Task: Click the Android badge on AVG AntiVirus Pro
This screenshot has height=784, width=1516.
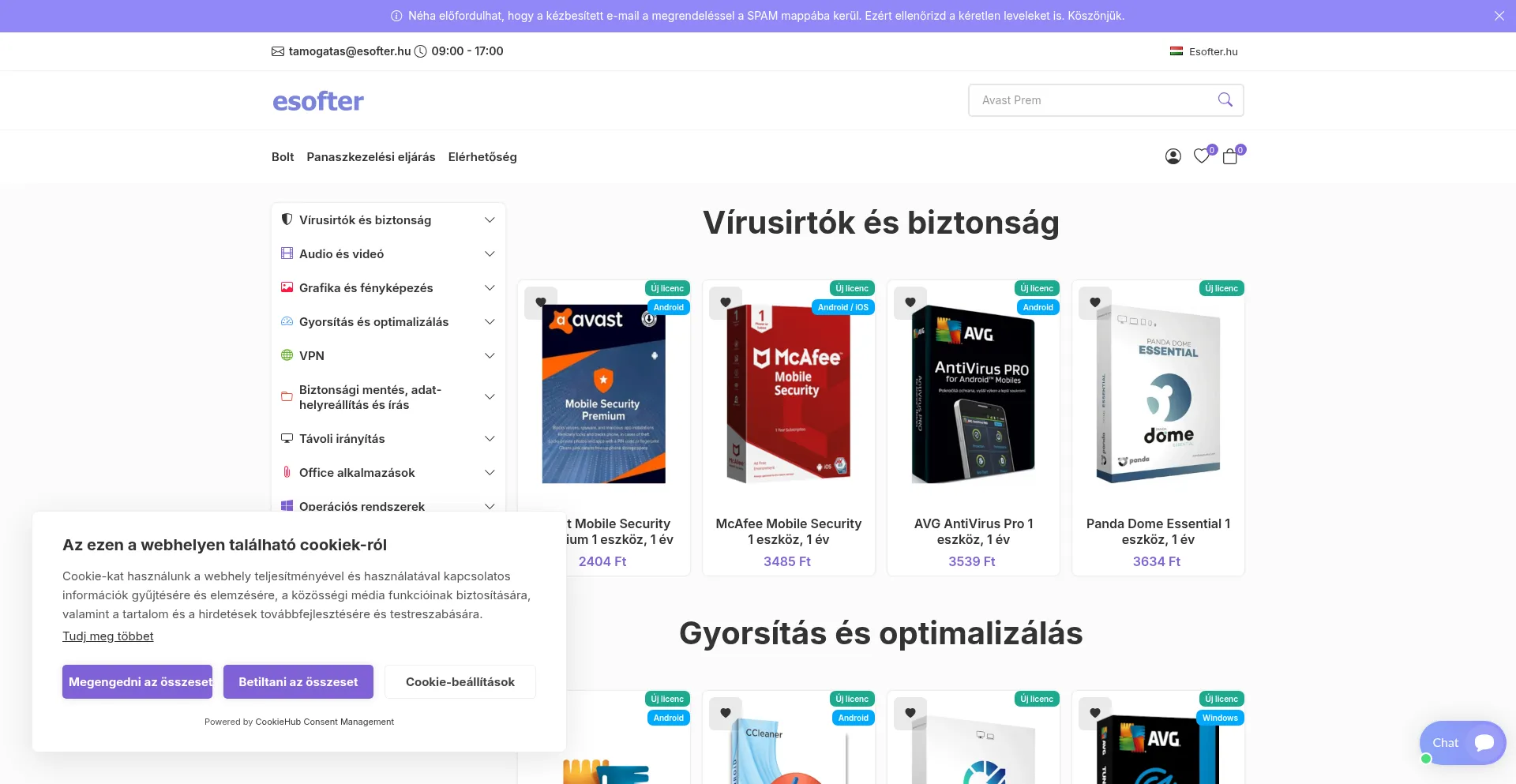Action: point(1038,307)
